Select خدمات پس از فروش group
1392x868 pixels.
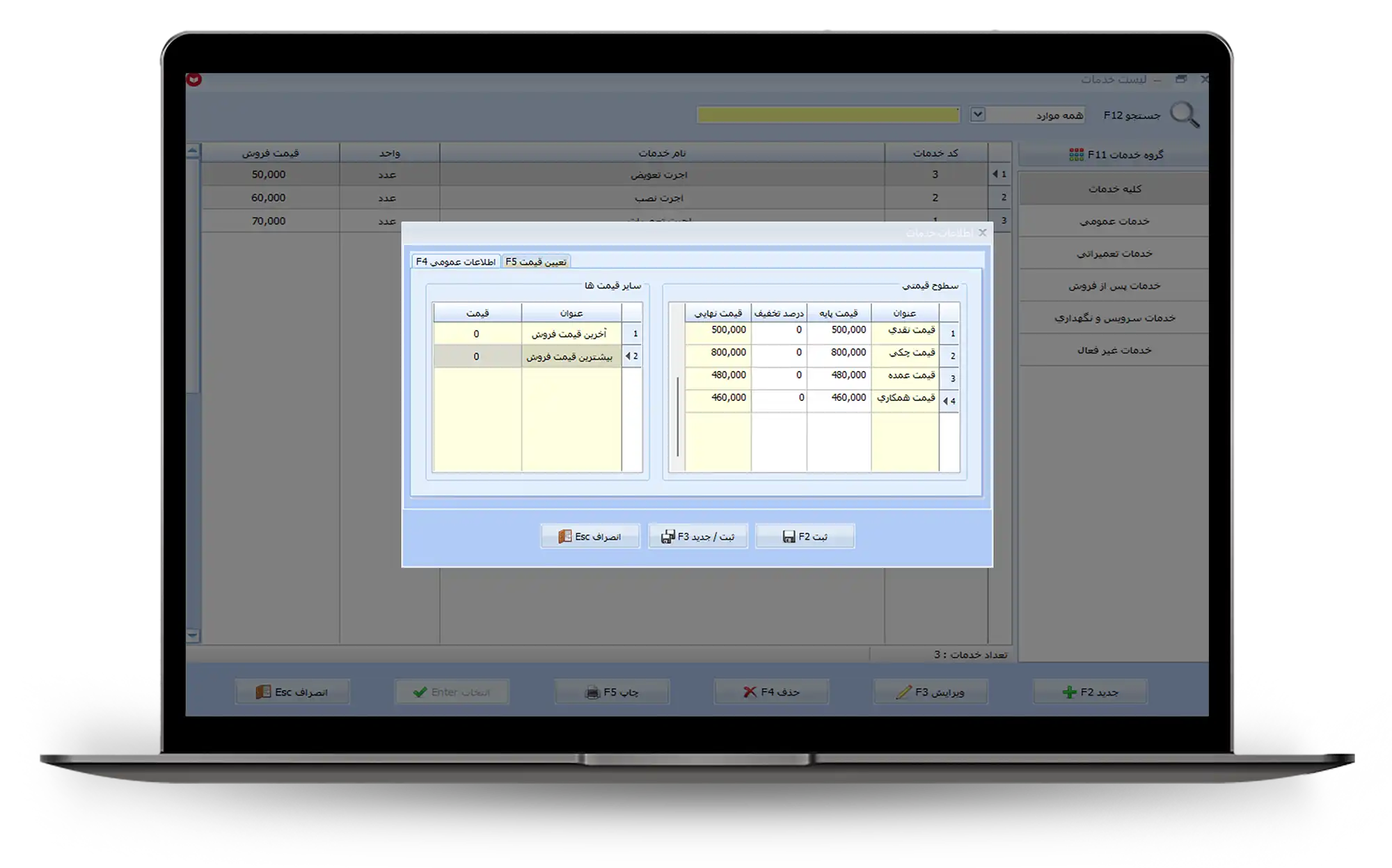click(1114, 285)
